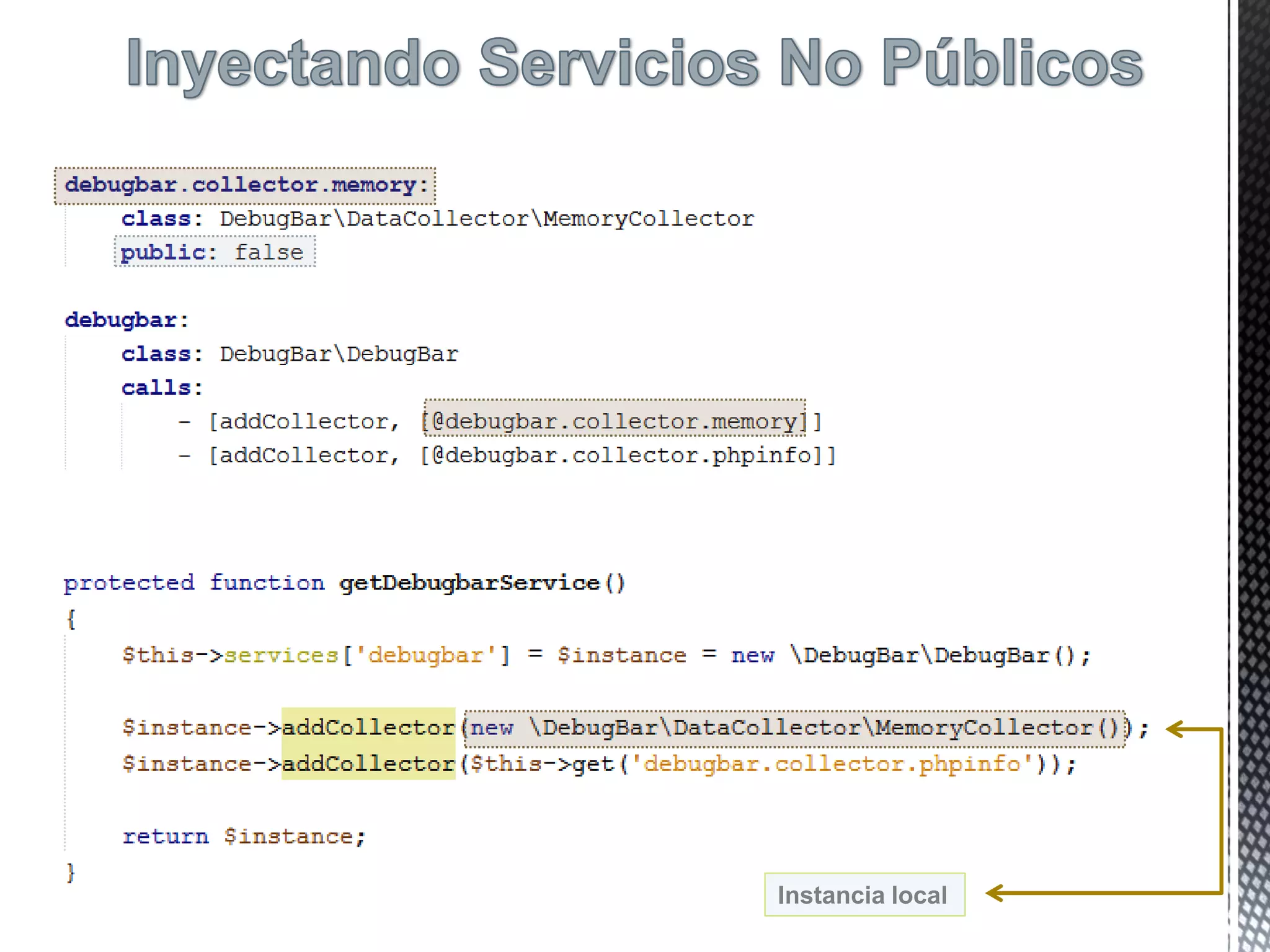Click the "class: DebugBar\DataCollector\MemoryCollector" line
Screen dimensions: 1270x952
438,219
